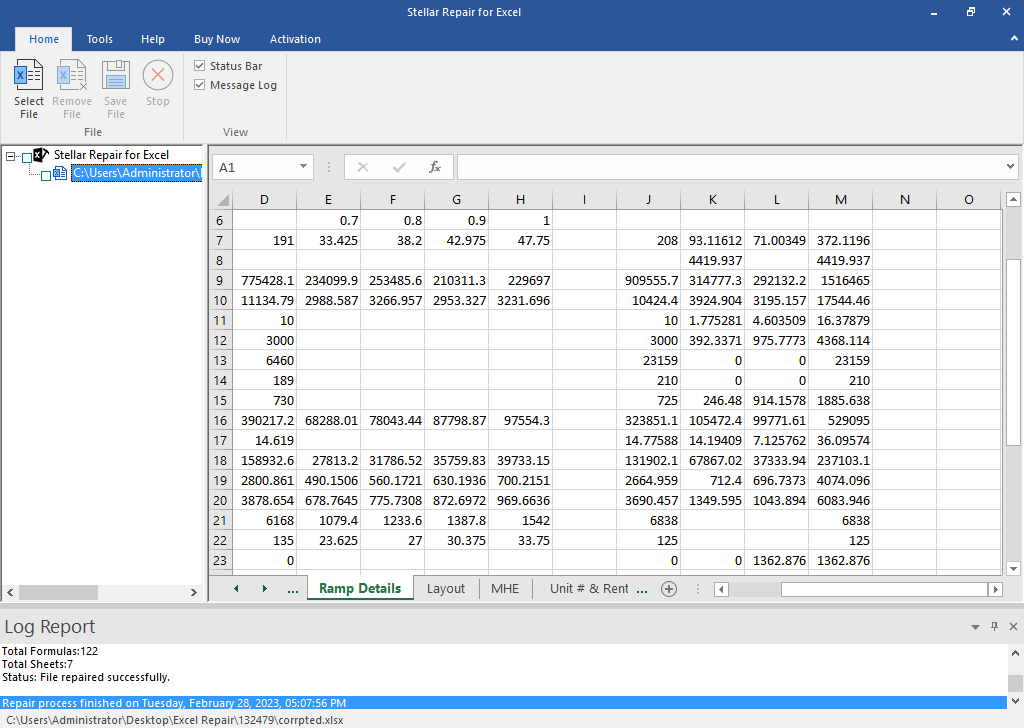
Task: Select the Stellar Repair for Excel tree root
Action: (111, 155)
